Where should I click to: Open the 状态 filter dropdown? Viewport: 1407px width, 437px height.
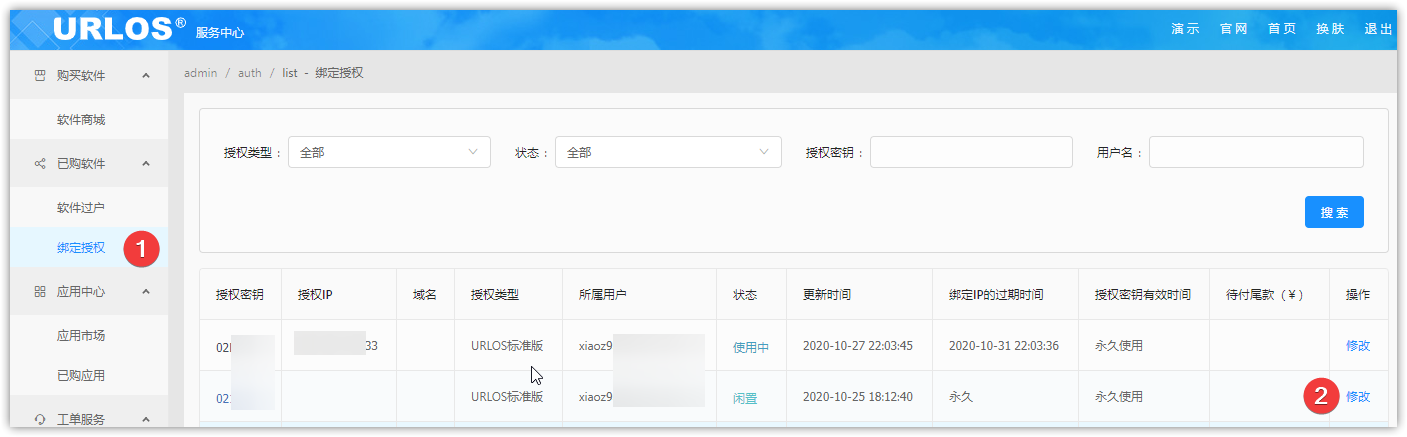[x=667, y=152]
